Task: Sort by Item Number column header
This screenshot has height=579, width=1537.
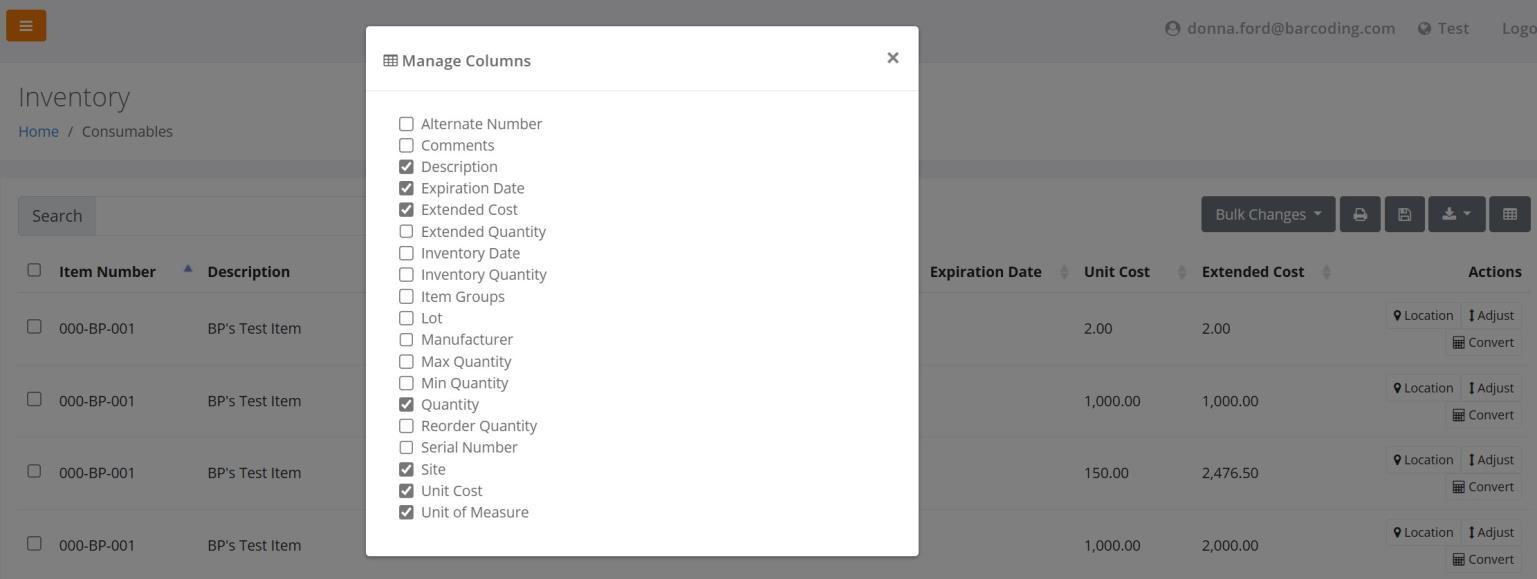Action: tap(107, 272)
